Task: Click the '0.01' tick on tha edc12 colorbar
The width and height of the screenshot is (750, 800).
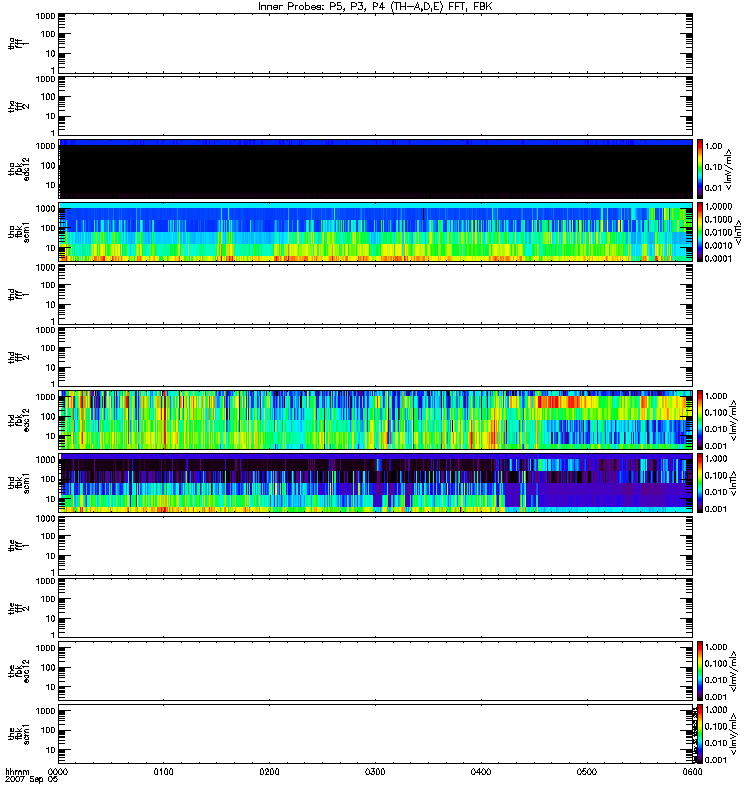Action: pos(714,188)
